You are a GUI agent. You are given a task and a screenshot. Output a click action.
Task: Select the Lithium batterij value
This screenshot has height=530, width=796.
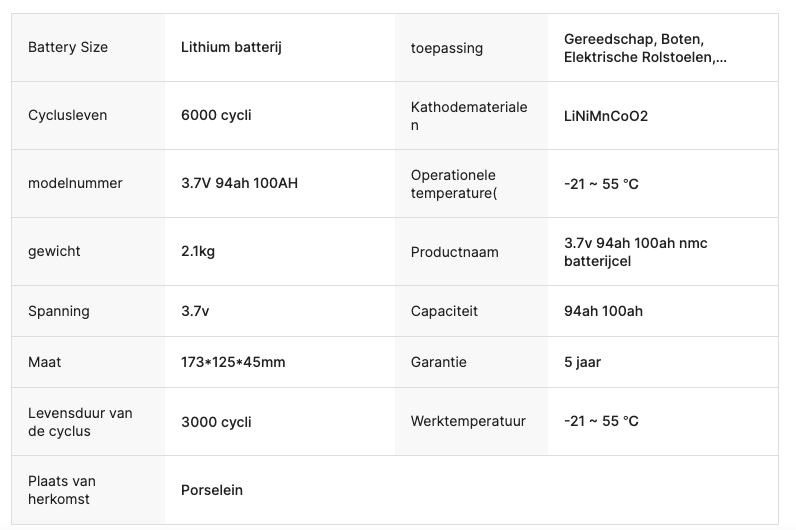231,47
